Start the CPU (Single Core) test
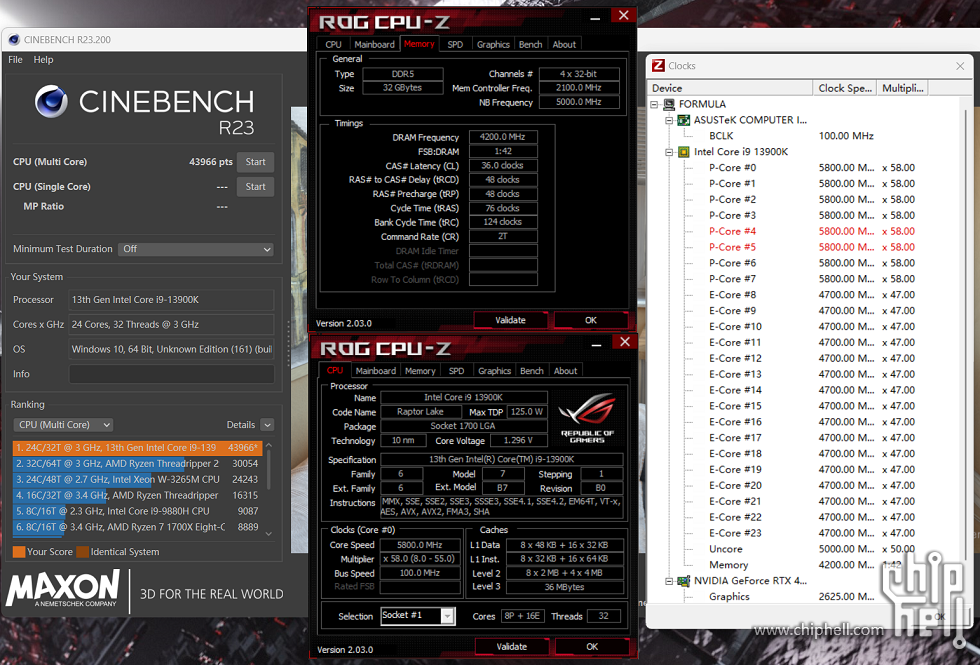The width and height of the screenshot is (980, 665). (x=255, y=187)
